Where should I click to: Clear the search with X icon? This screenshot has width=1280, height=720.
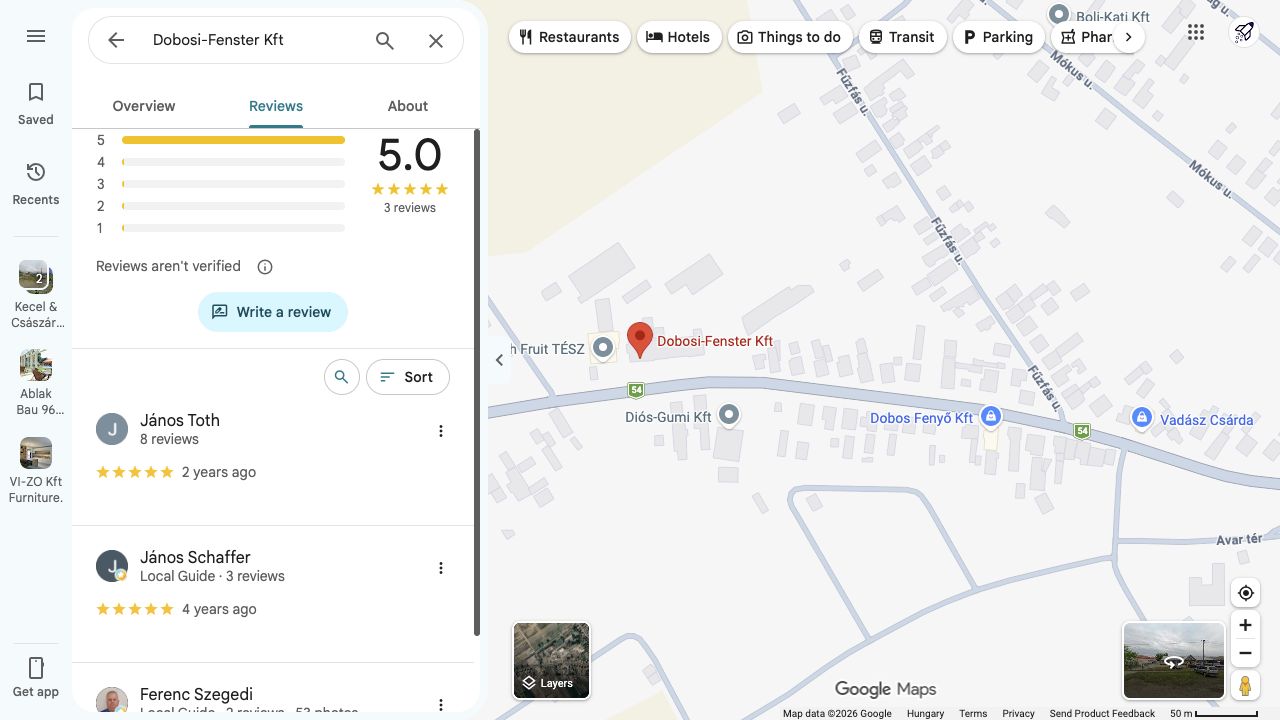point(436,40)
